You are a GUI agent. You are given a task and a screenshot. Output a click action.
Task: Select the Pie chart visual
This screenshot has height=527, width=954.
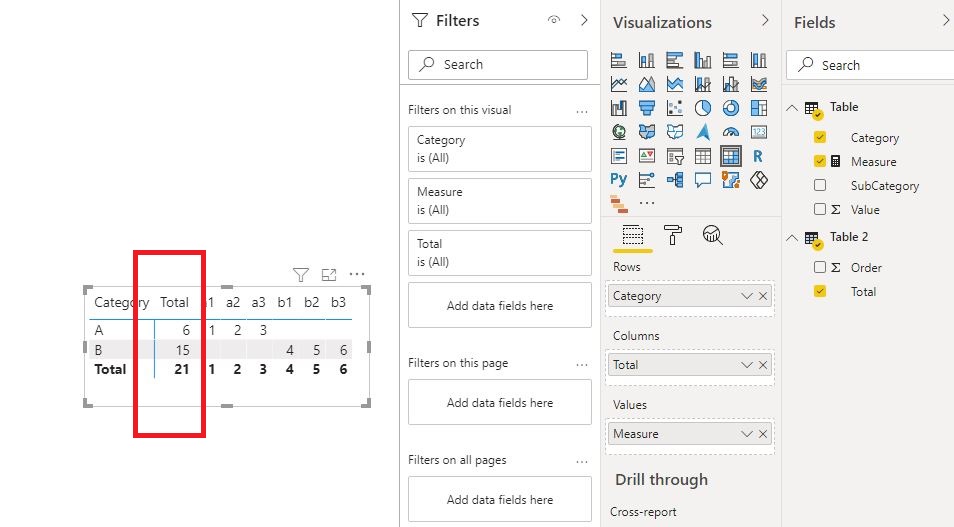click(703, 108)
